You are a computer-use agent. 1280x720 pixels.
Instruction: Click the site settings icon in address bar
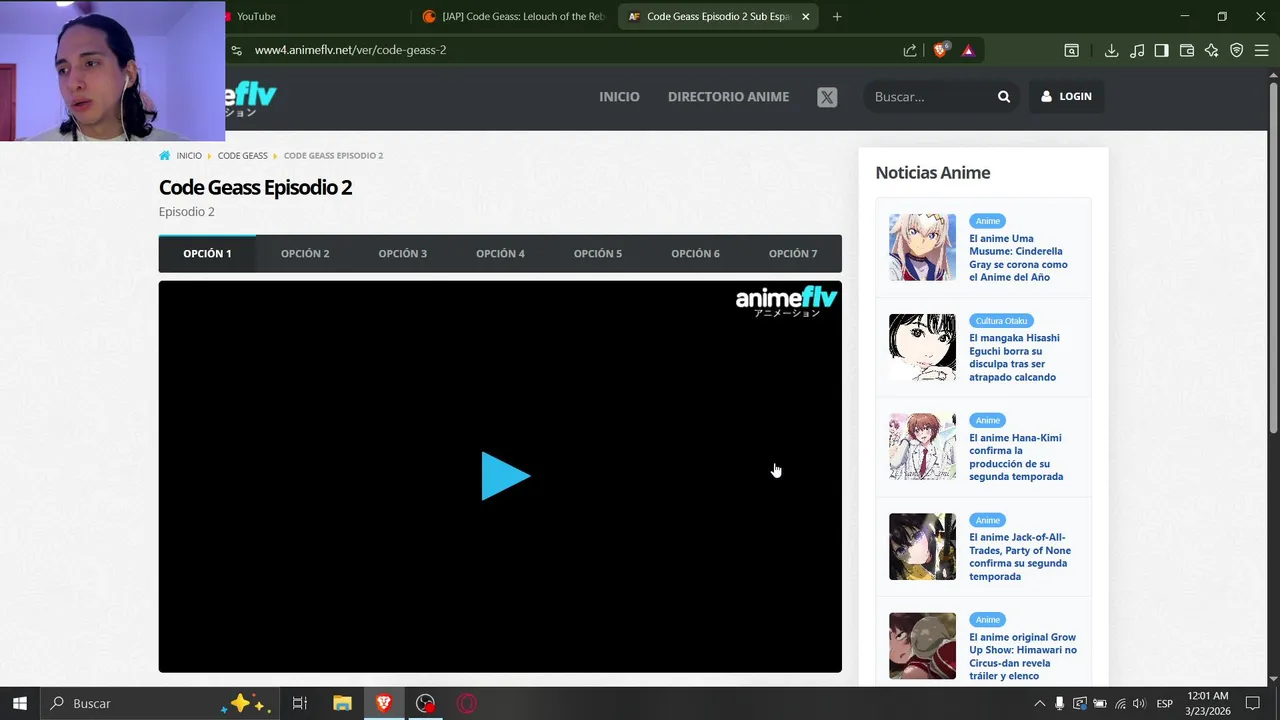click(x=236, y=50)
